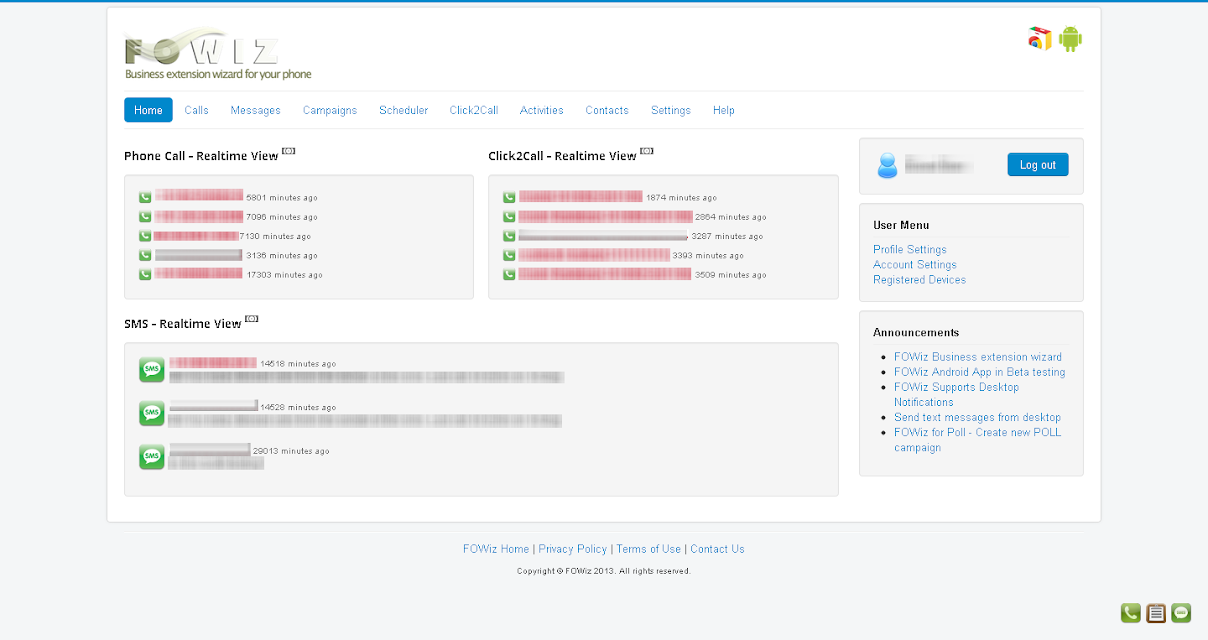Click the '29013 minutes ago' SMS timestamp

point(291,451)
